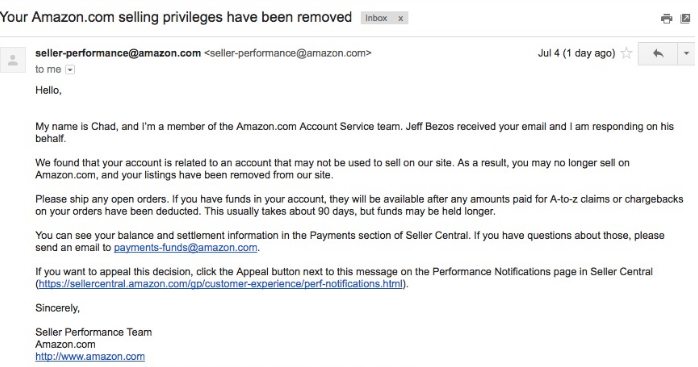The height and width of the screenshot is (367, 698).
Task: Open the More options arrow beside Reply
Action: (x=686, y=53)
